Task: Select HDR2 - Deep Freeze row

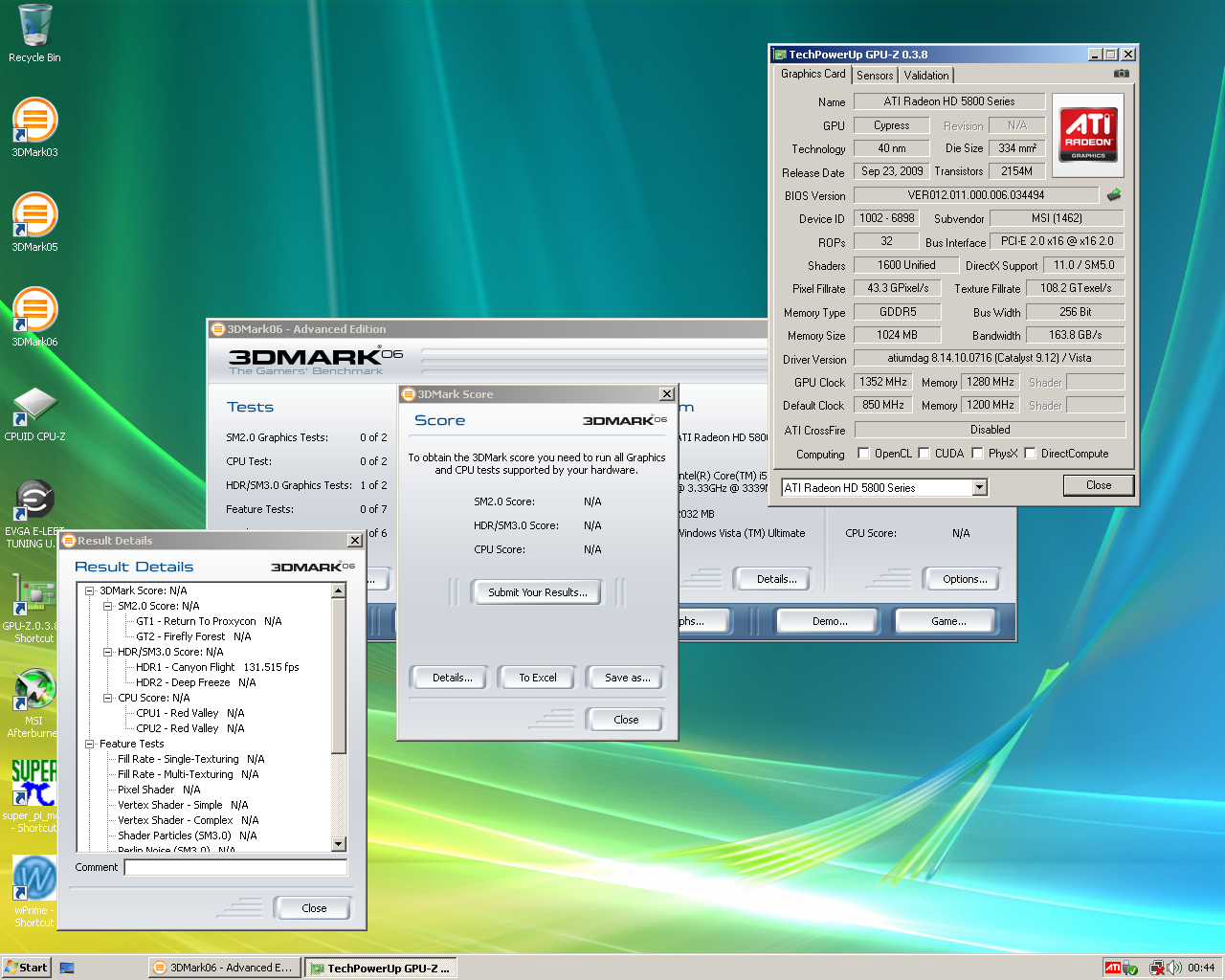Action: [x=195, y=682]
